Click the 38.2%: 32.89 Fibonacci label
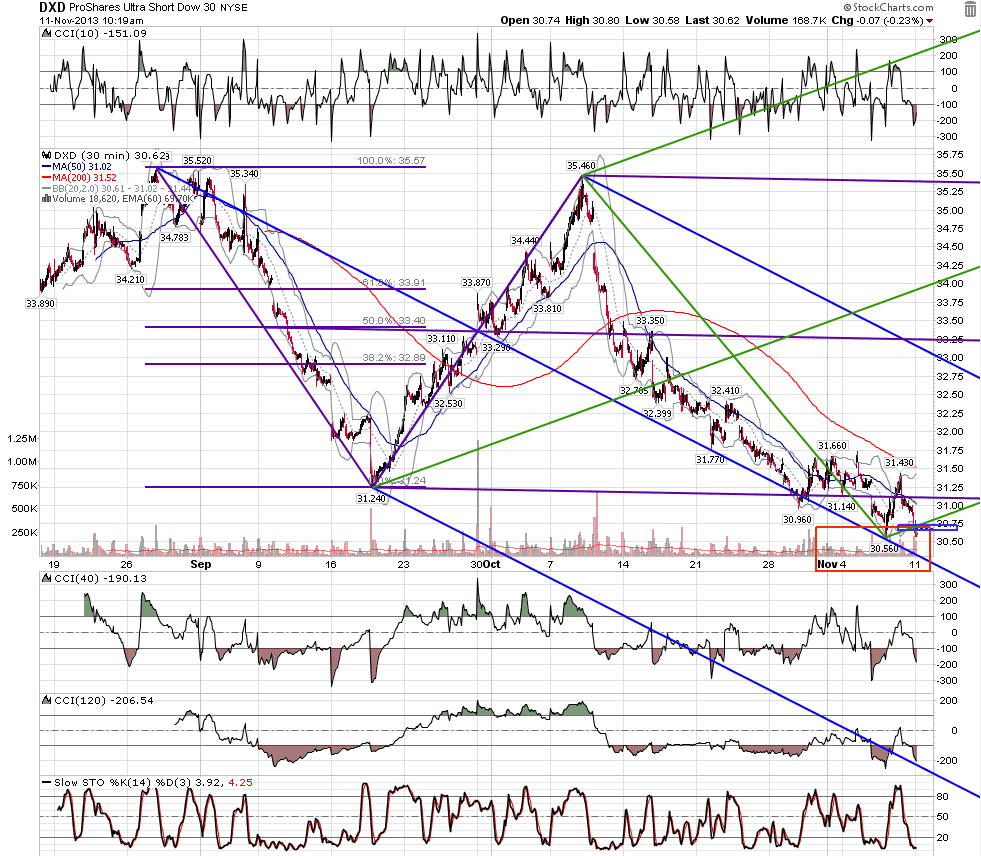981x856 pixels. point(394,358)
